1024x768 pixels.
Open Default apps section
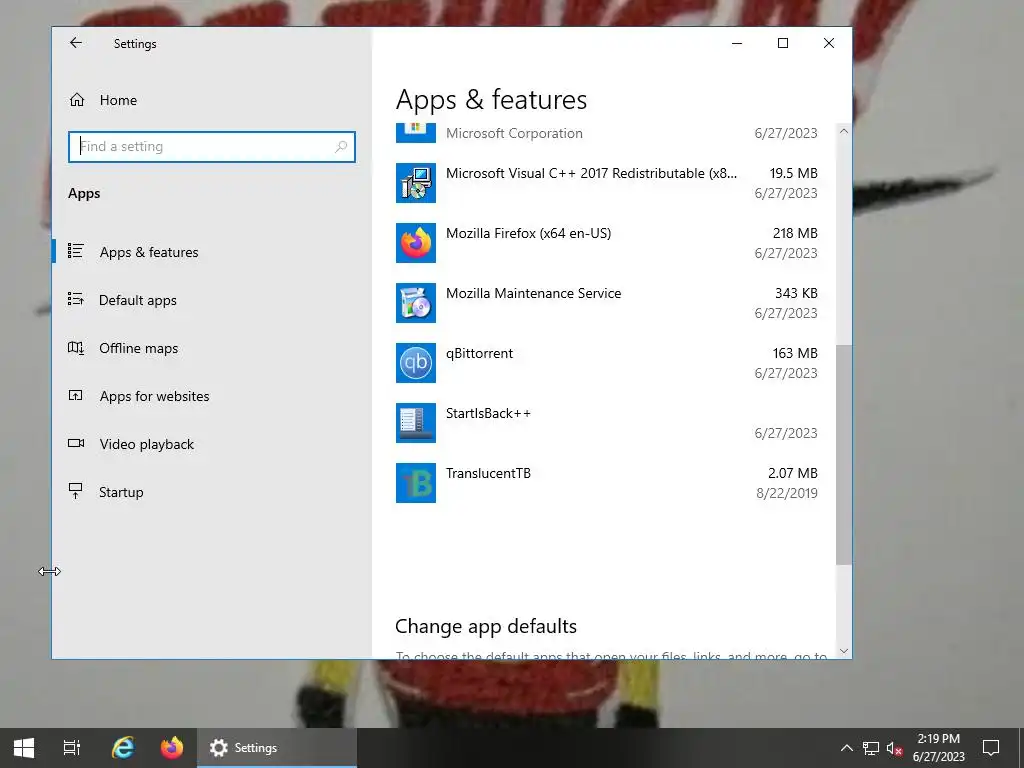pyautogui.click(x=212, y=300)
